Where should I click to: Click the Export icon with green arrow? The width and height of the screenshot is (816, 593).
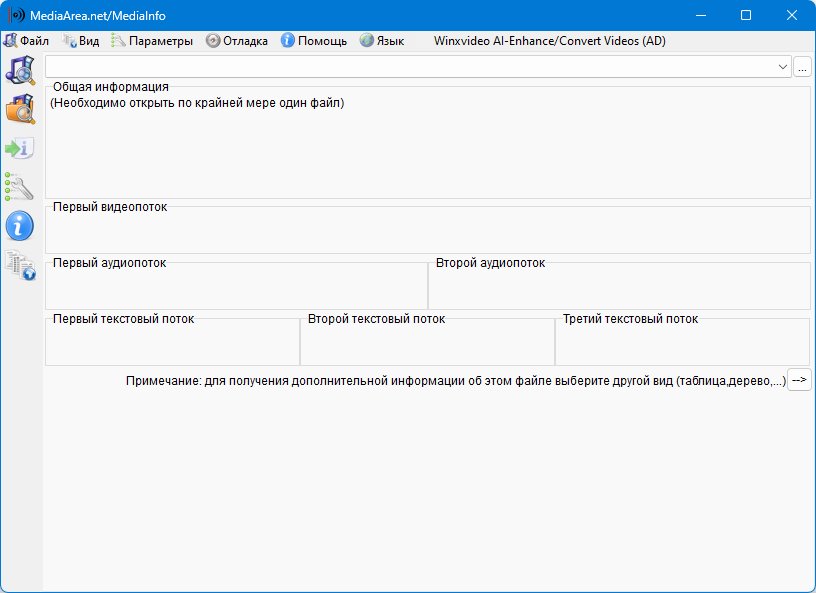pyautogui.click(x=20, y=148)
